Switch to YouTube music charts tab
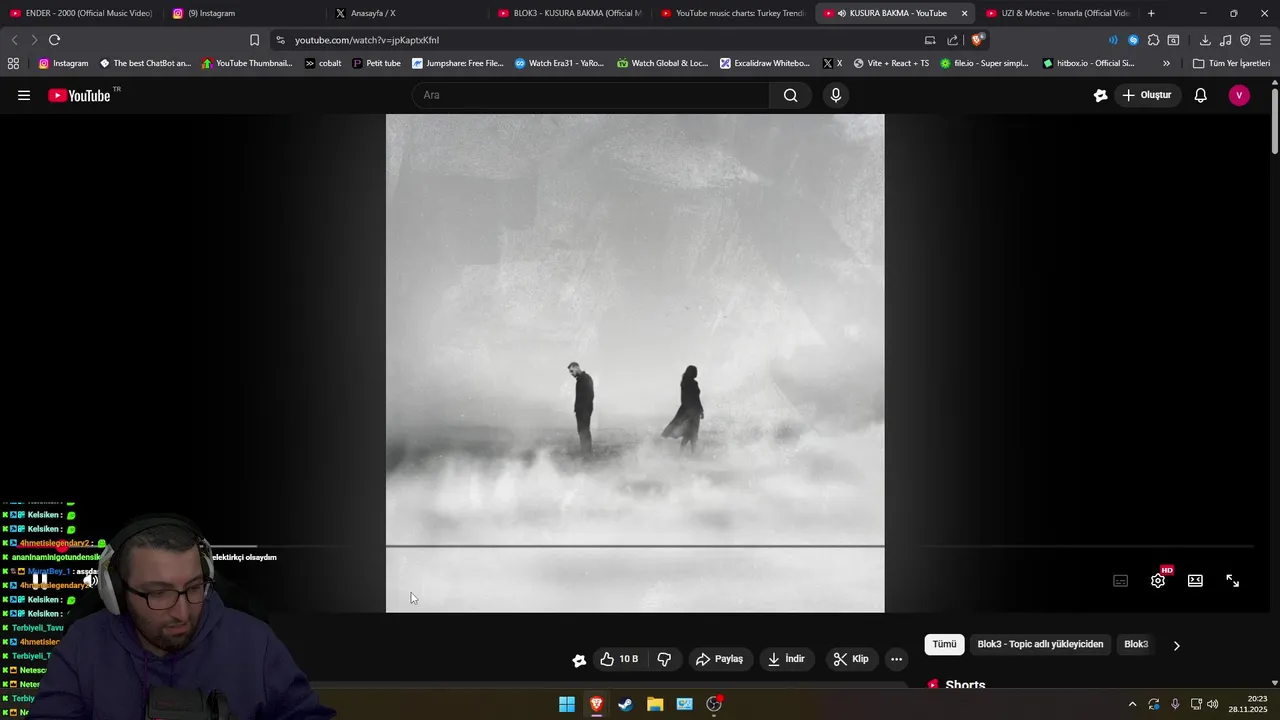Screen dimensions: 1280x720 click(x=733, y=13)
